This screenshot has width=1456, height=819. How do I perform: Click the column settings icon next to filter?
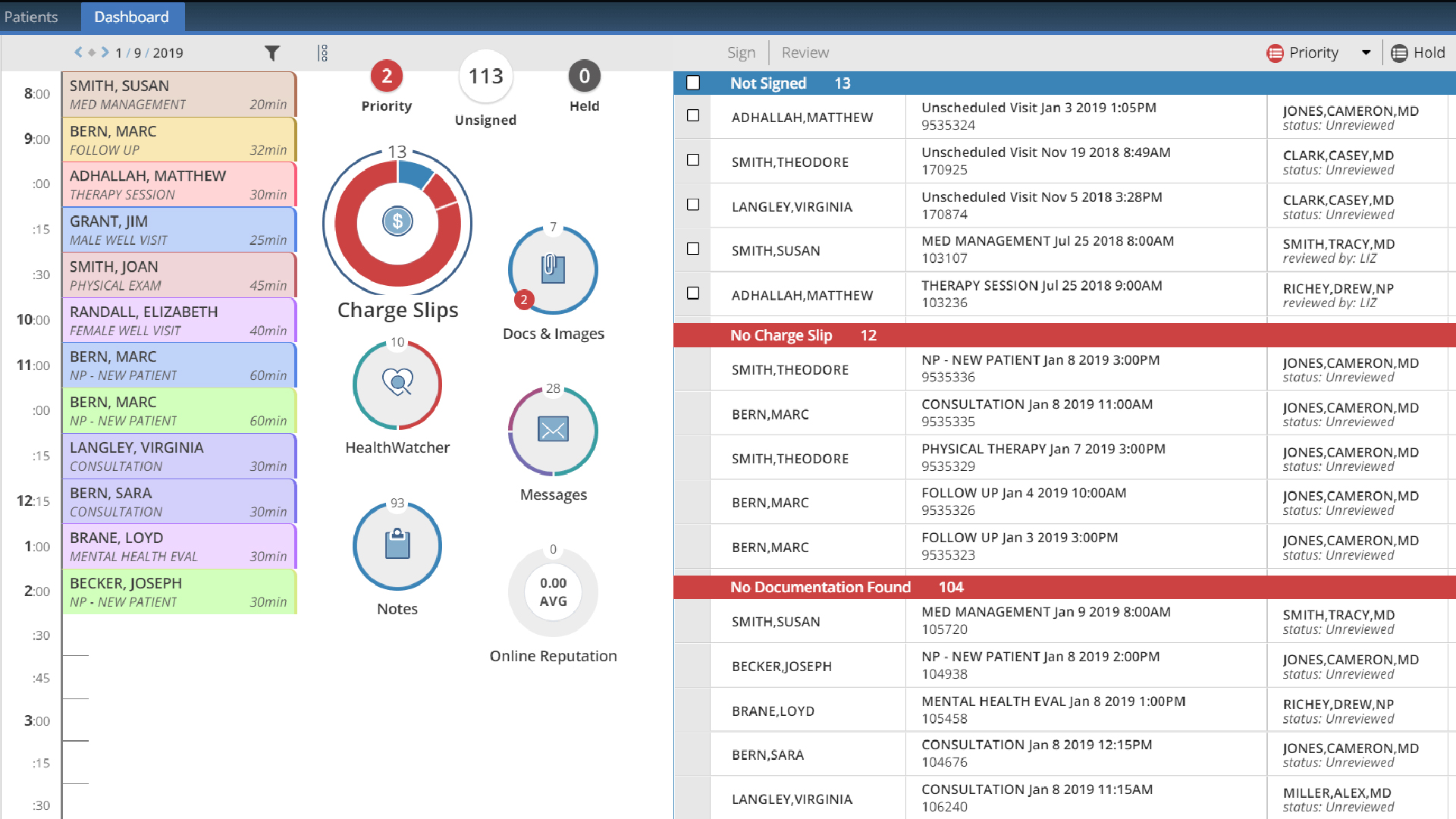[x=322, y=52]
